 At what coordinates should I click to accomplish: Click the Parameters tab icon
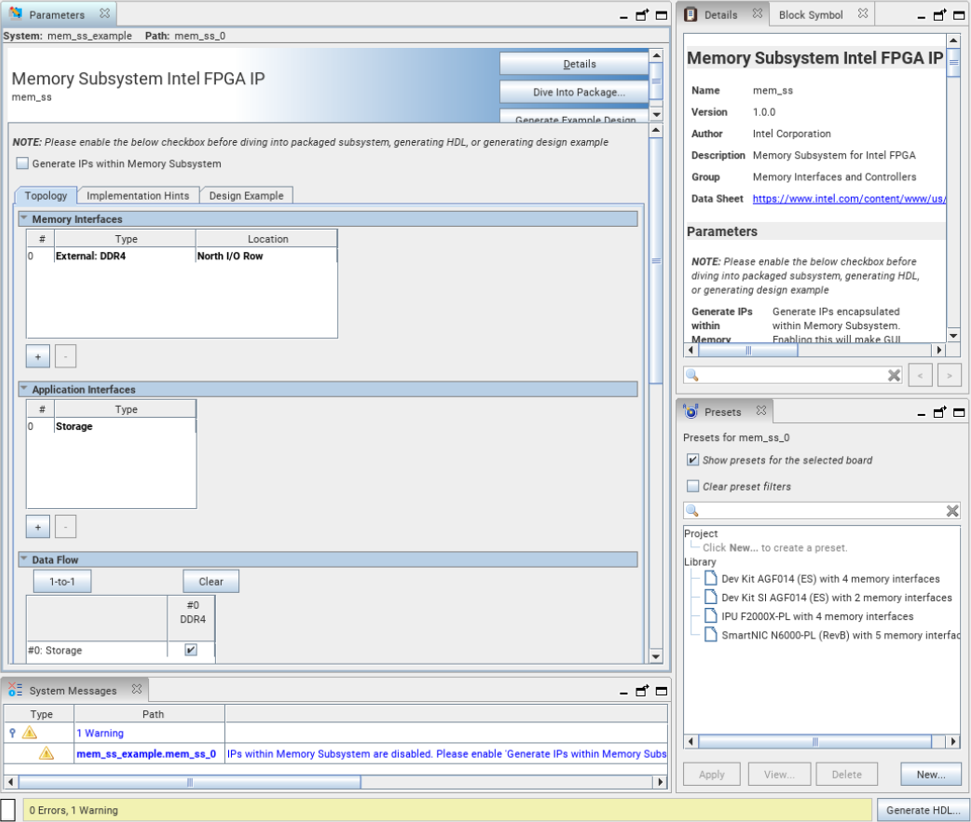click(15, 14)
